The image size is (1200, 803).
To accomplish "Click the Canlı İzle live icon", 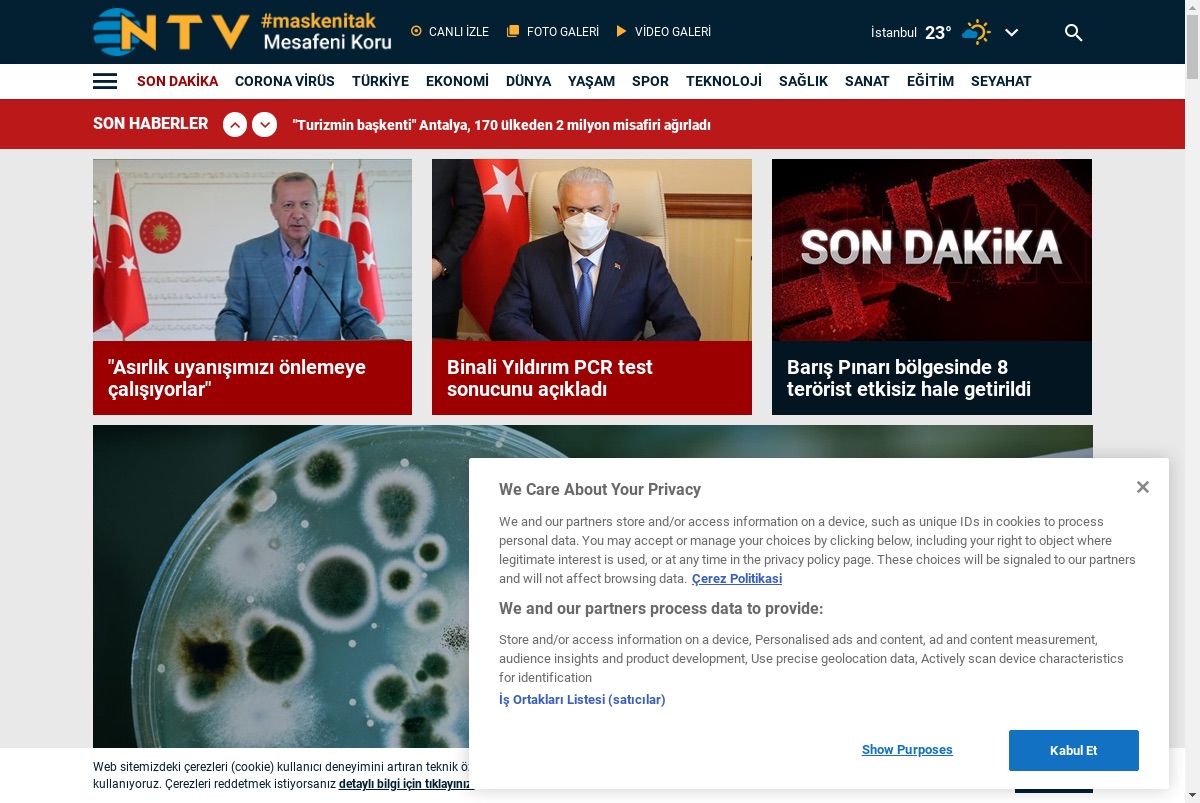I will pos(417,32).
